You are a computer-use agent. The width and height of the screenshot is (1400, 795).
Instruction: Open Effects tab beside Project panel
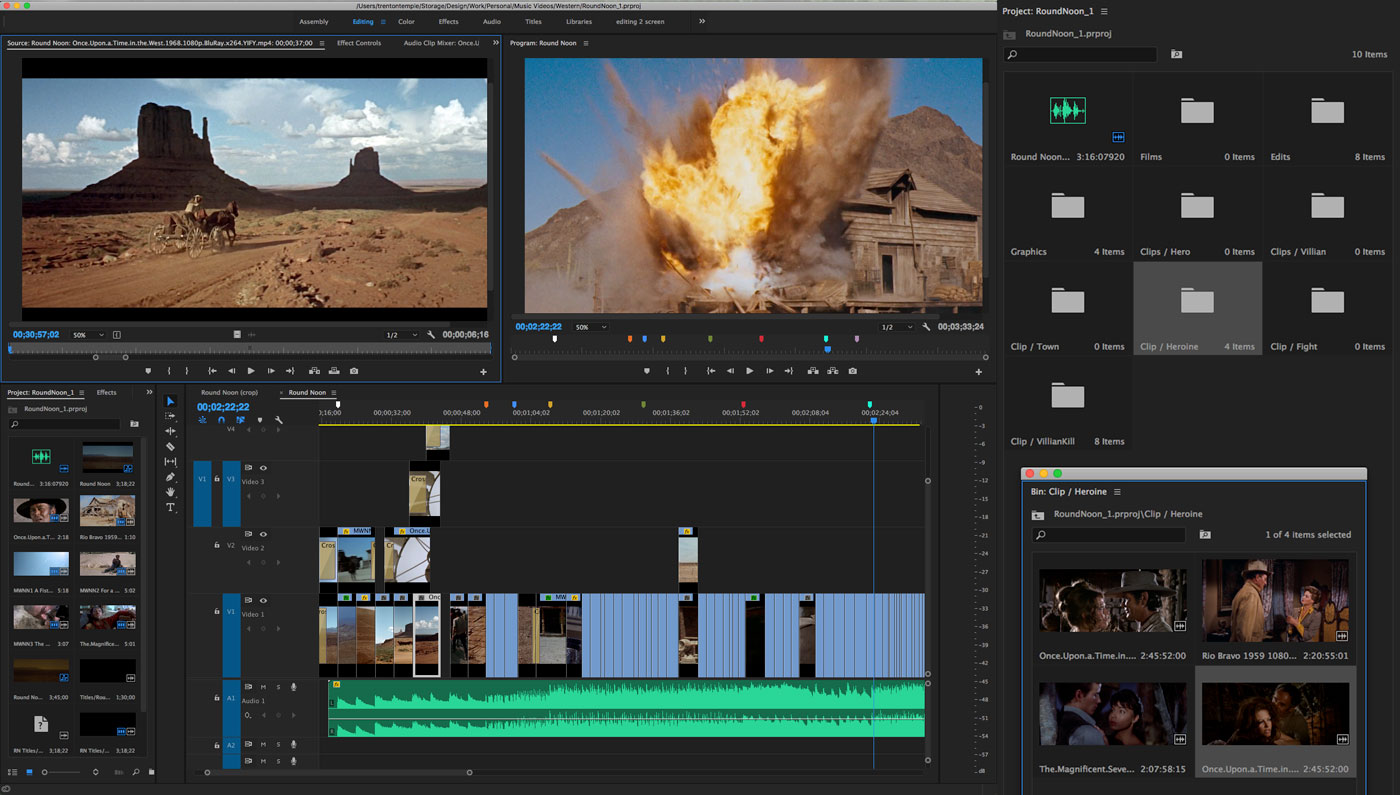106,392
